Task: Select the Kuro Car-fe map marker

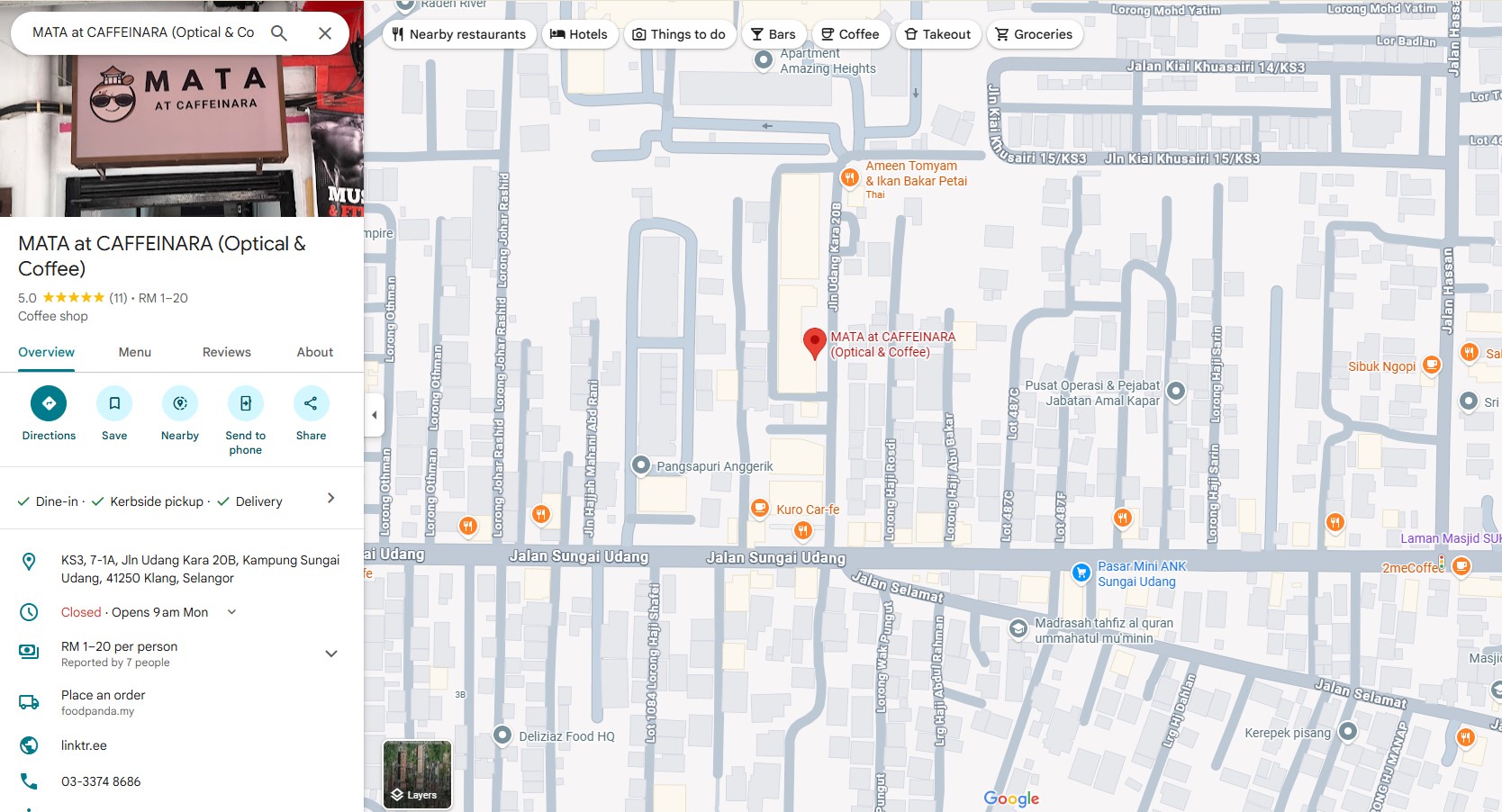Action: tap(761, 507)
